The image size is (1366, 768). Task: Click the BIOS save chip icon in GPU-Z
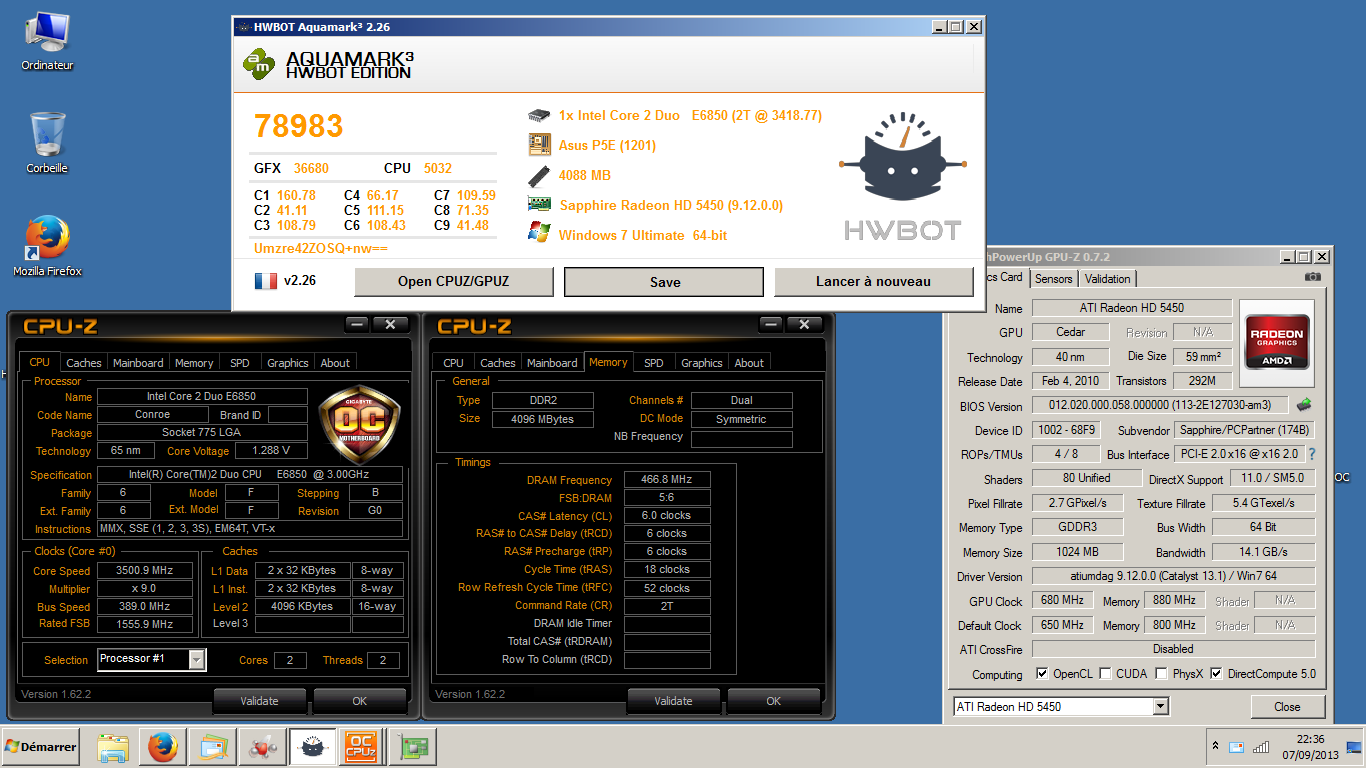pyautogui.click(x=1304, y=406)
